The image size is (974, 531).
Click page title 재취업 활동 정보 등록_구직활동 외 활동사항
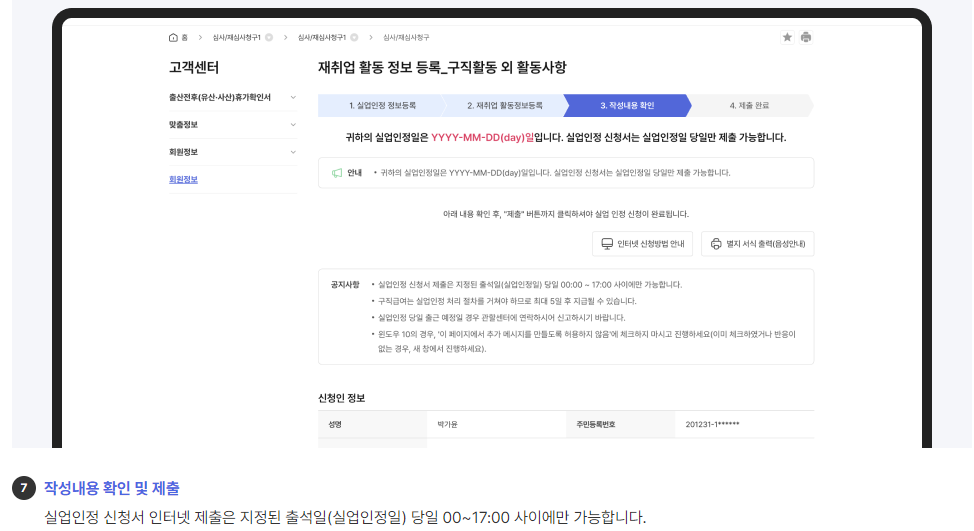442,67
